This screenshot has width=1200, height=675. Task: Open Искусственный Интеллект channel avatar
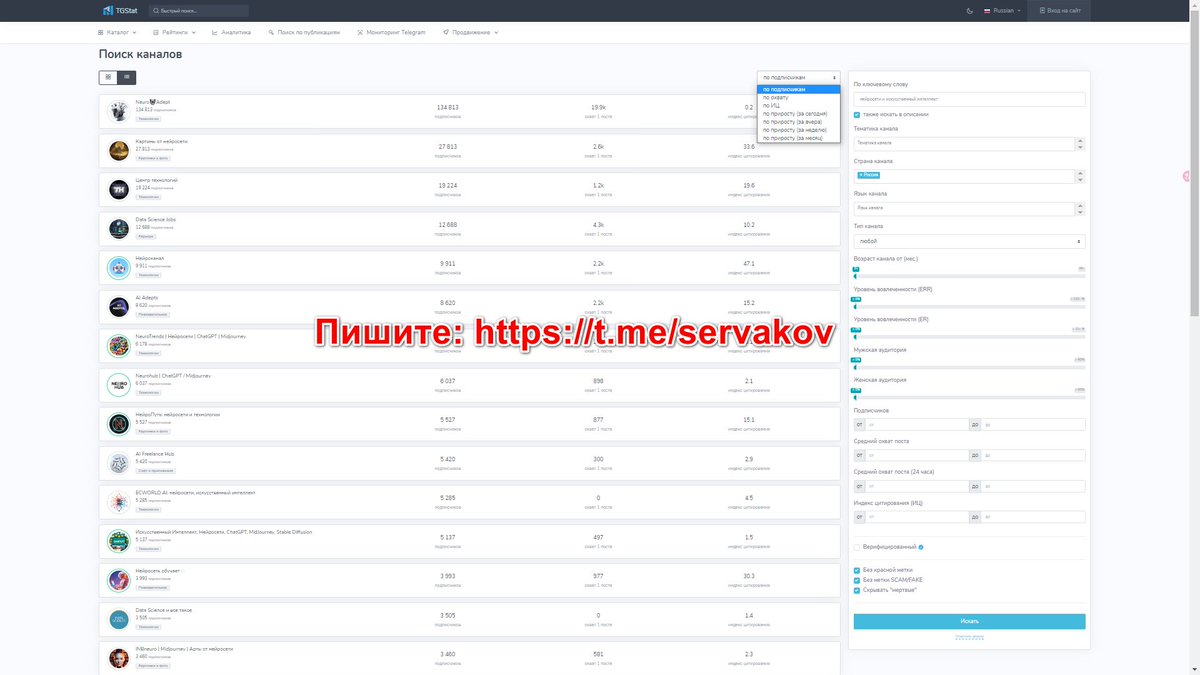(119, 541)
